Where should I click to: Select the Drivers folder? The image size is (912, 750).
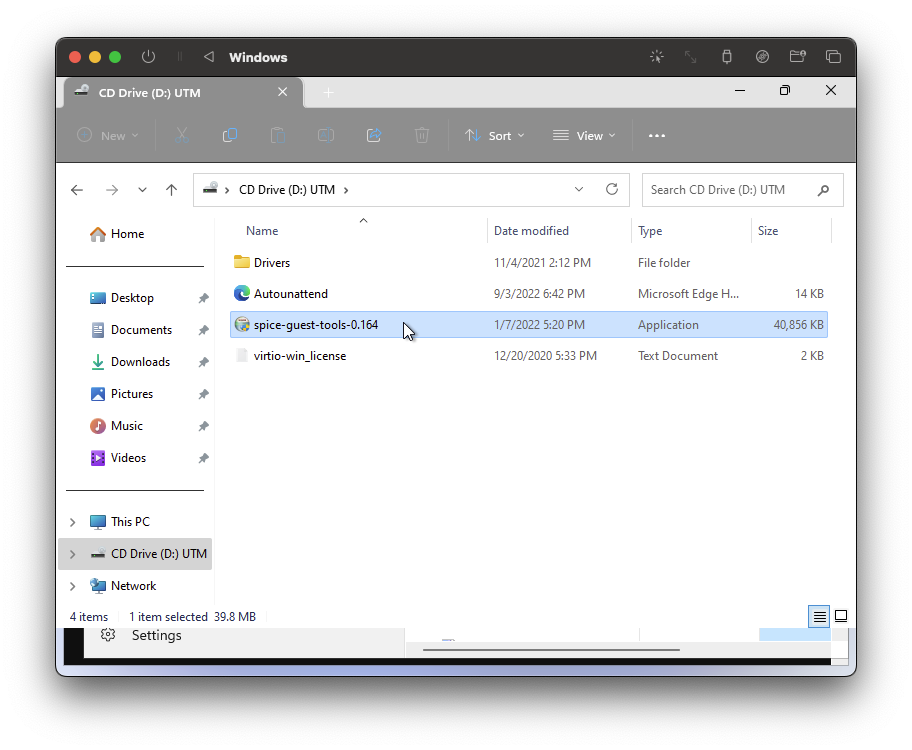tap(529, 262)
